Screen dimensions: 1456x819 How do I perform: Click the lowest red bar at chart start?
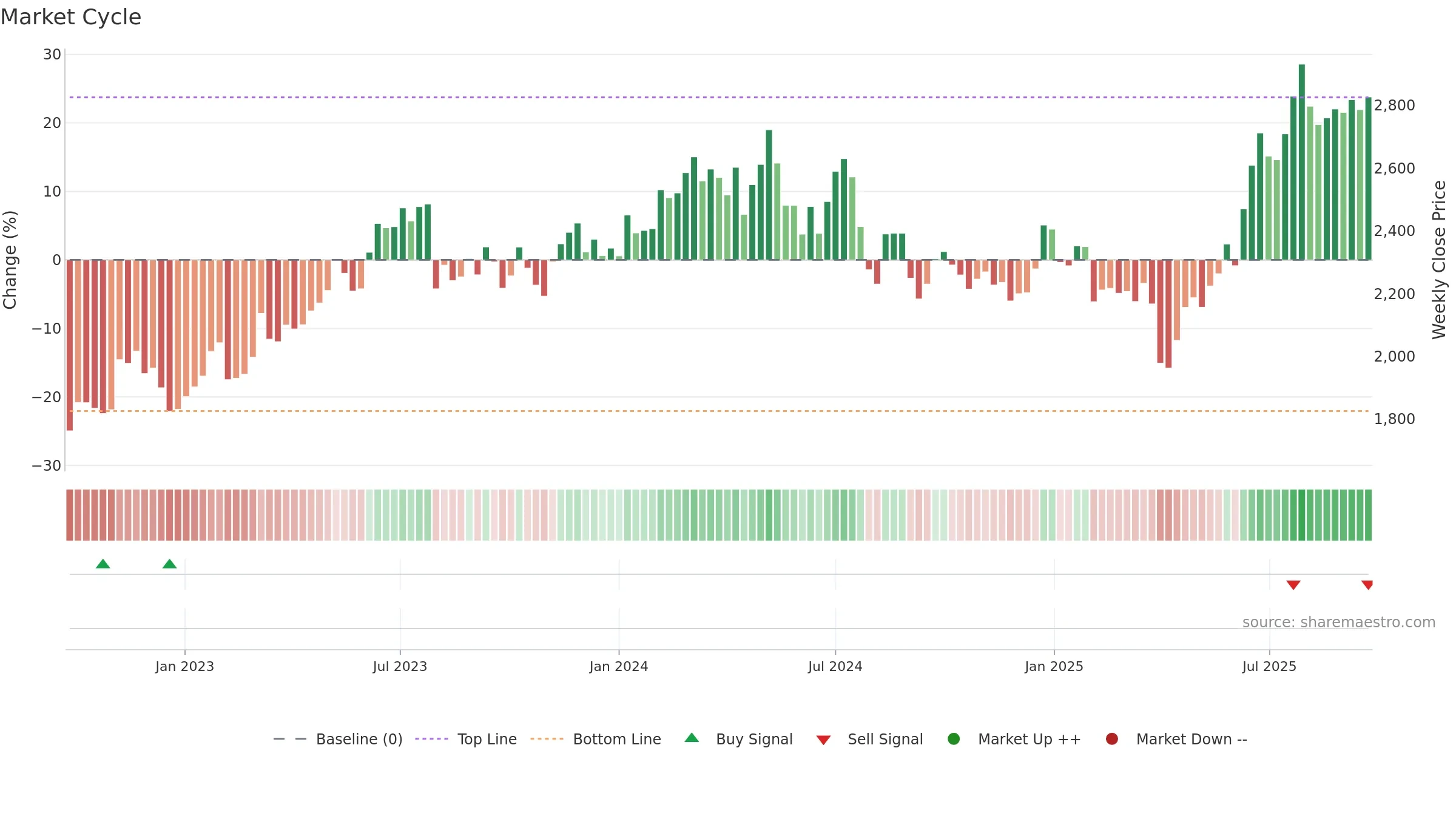click(70, 345)
